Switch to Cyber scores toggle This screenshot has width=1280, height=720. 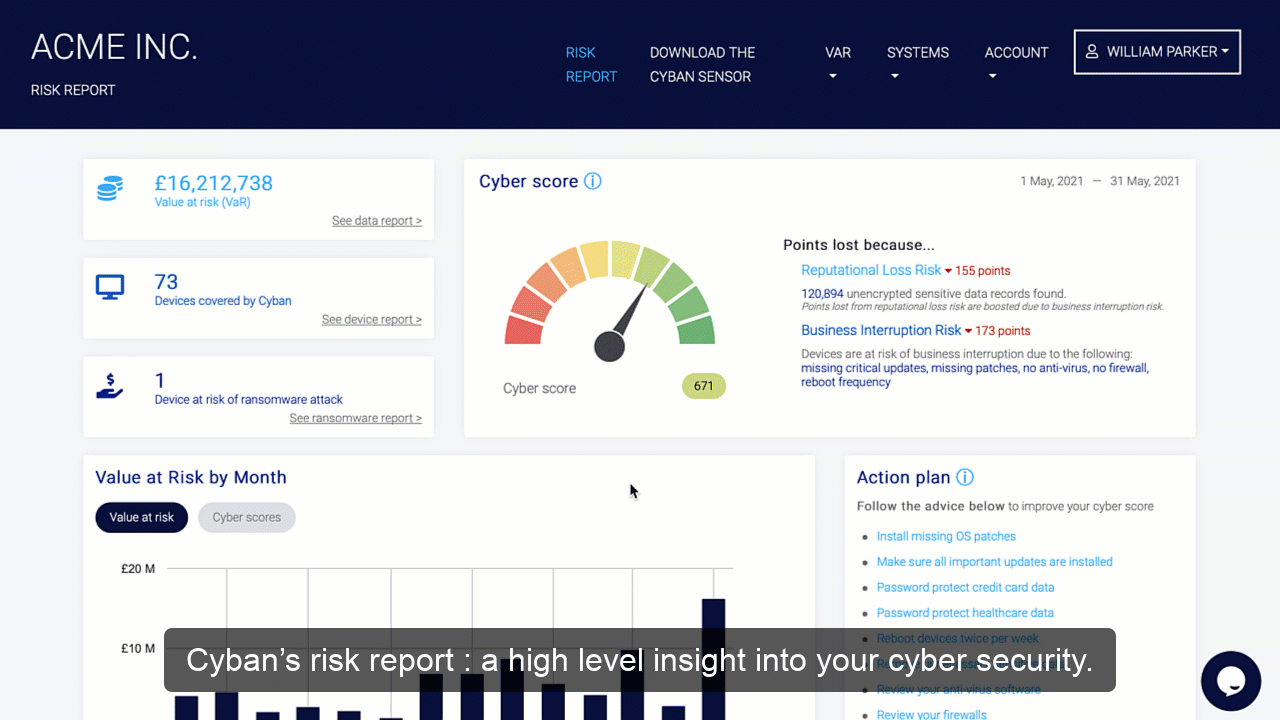coord(247,517)
